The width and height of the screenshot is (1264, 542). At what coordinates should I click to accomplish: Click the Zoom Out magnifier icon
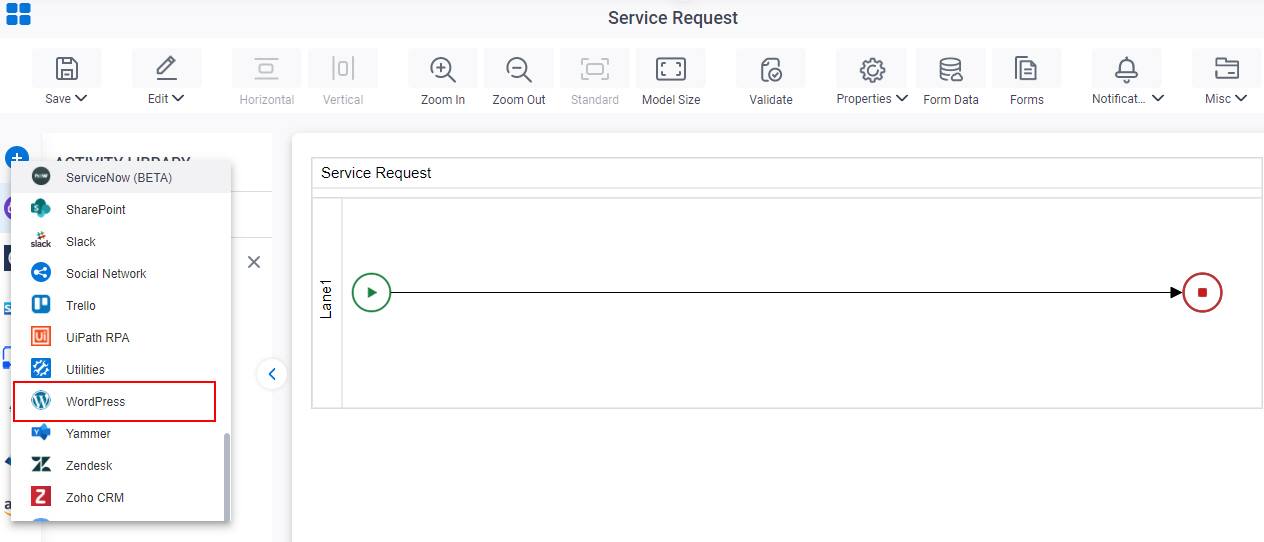click(519, 68)
